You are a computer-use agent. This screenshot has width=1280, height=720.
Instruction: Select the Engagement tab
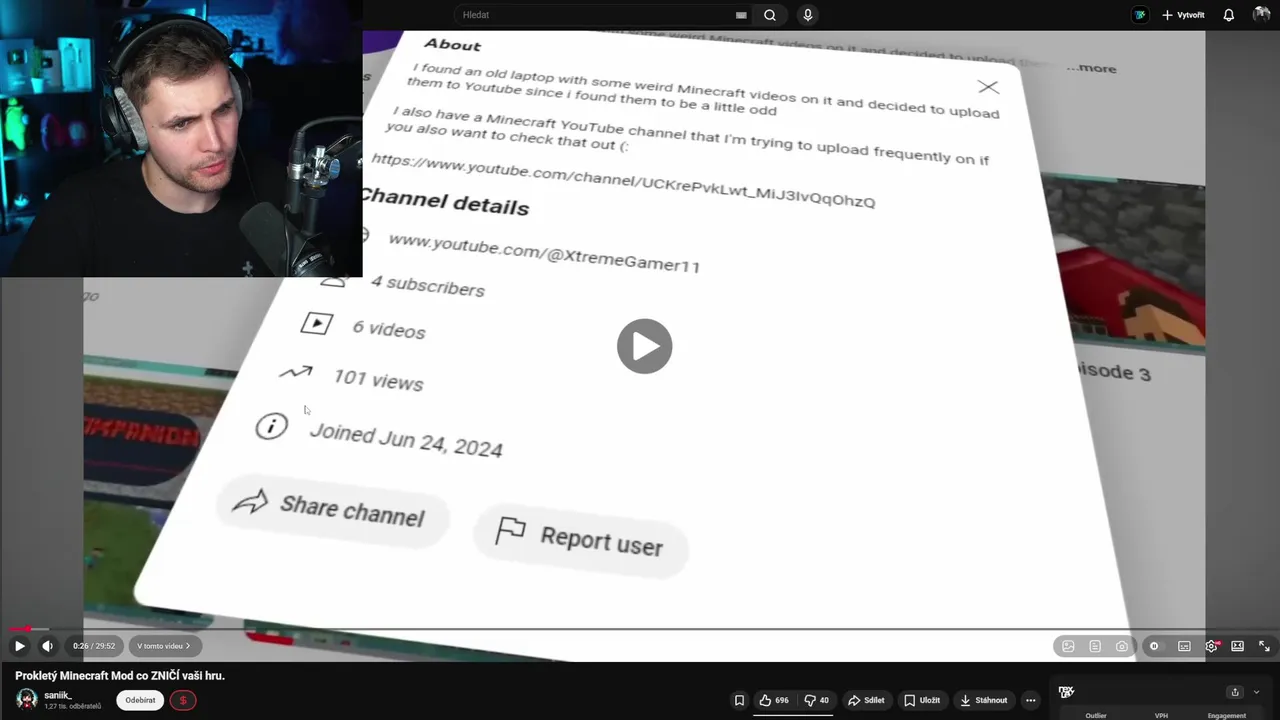(x=1227, y=716)
